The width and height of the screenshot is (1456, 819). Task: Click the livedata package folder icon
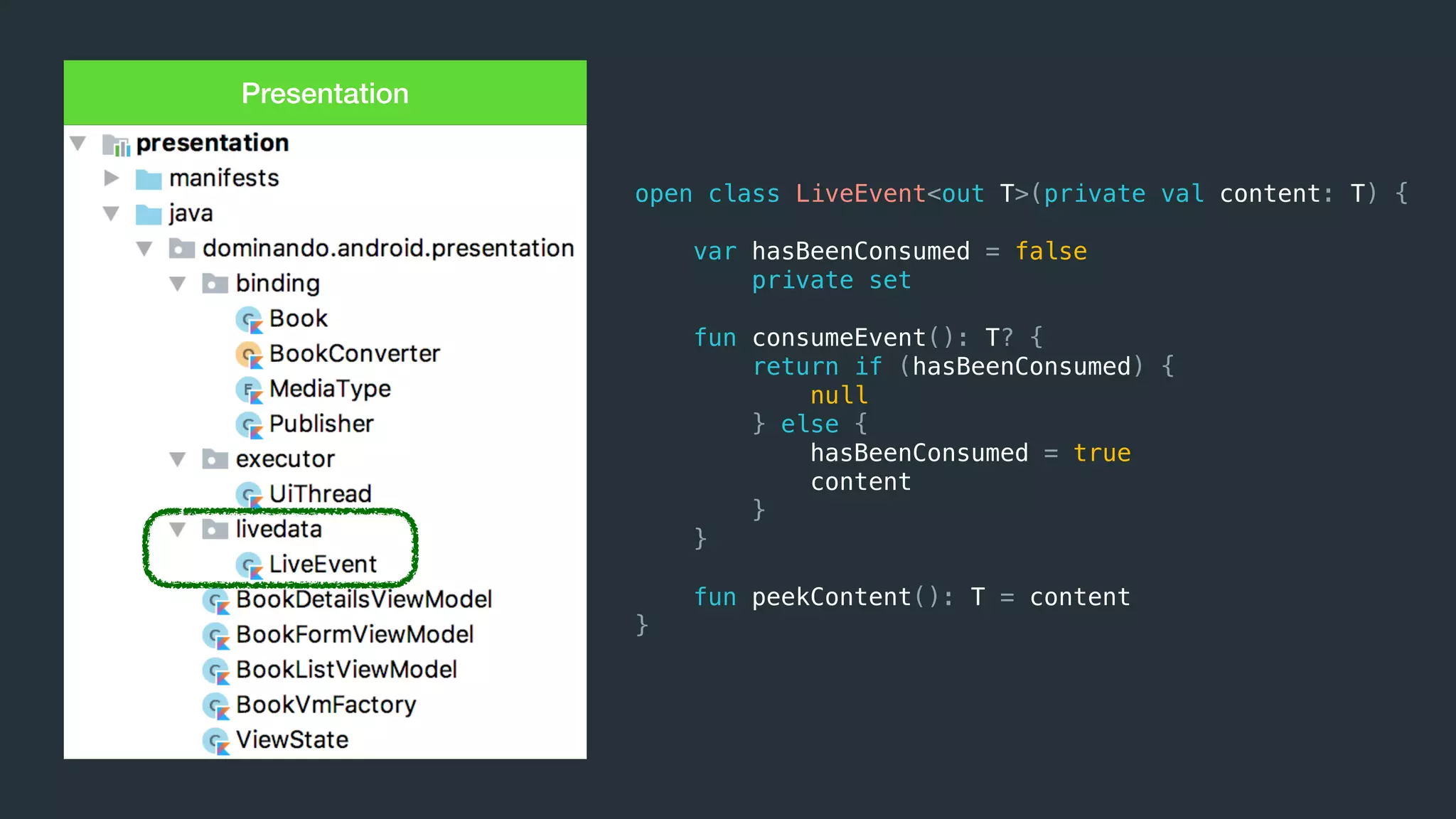215,530
